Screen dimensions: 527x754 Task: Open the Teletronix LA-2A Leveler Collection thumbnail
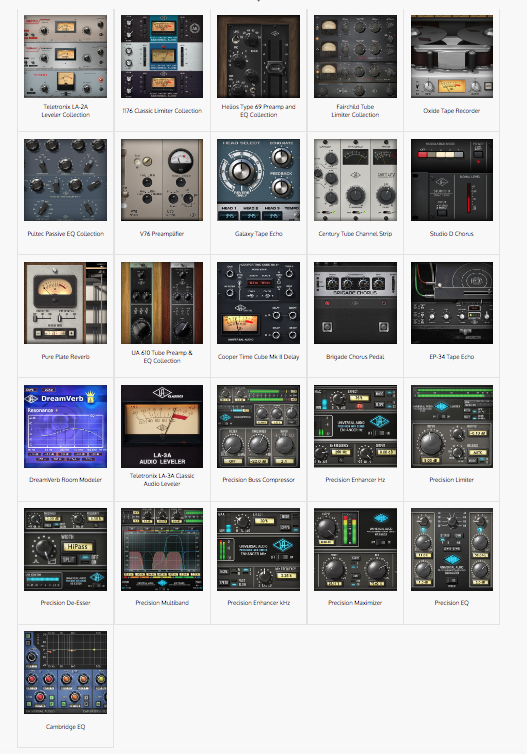[65, 56]
